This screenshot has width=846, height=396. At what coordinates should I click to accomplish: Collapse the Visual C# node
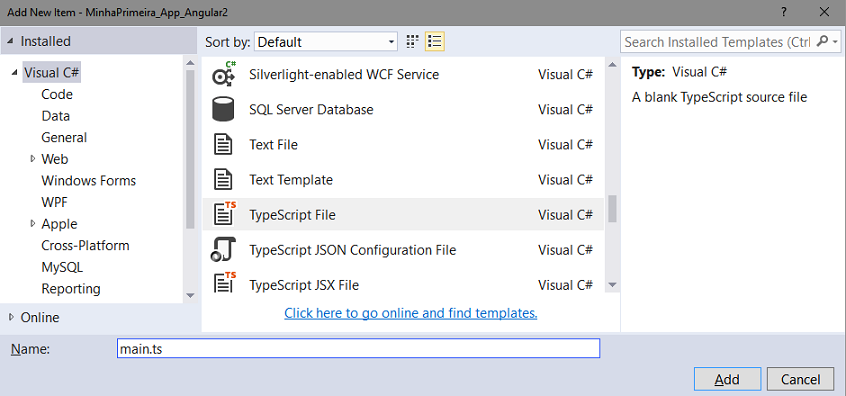[x=13, y=73]
